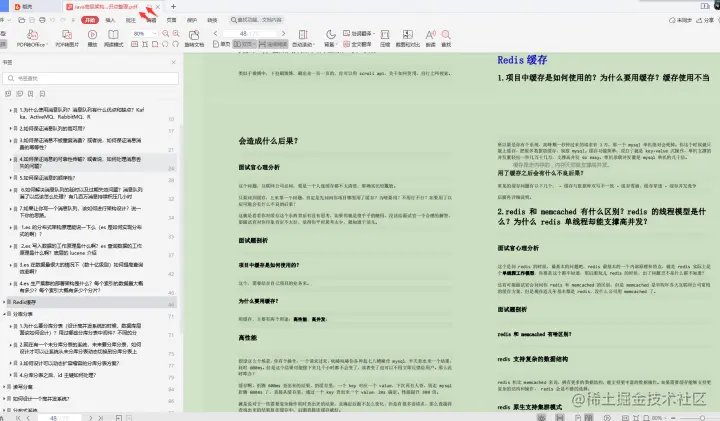Open bookmark '4.分库分表之后, id 主键如何处理?'
The image size is (720, 421).
58,375
